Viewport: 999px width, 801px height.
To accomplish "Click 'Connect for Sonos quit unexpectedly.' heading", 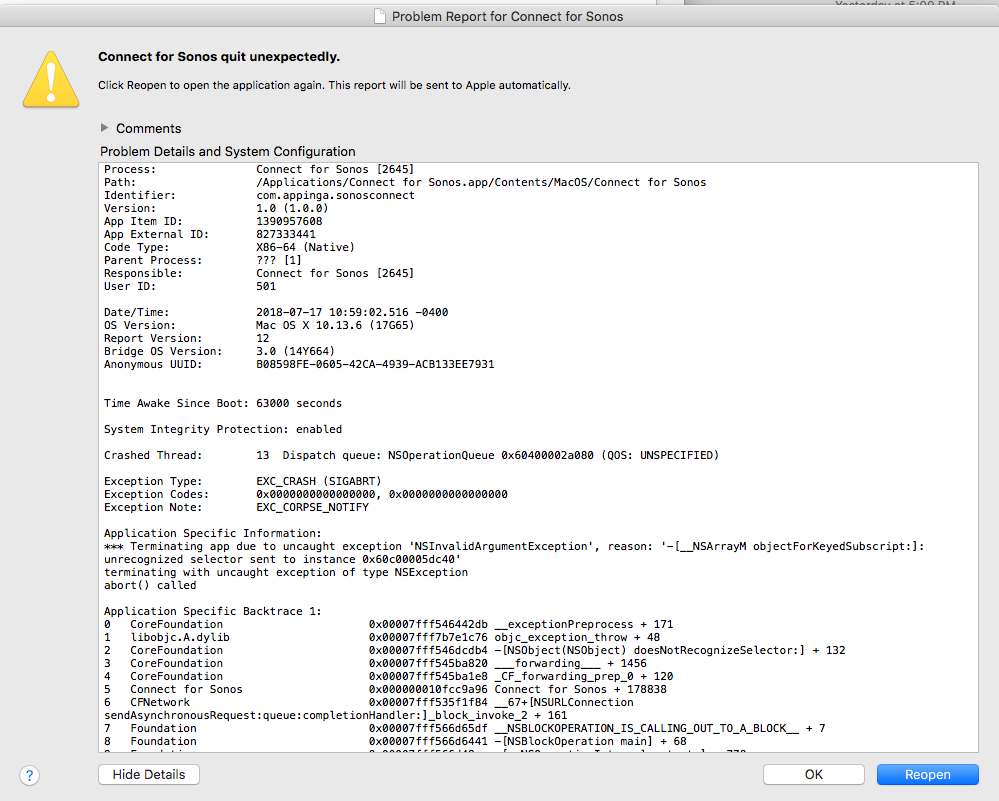I will pos(219,57).
